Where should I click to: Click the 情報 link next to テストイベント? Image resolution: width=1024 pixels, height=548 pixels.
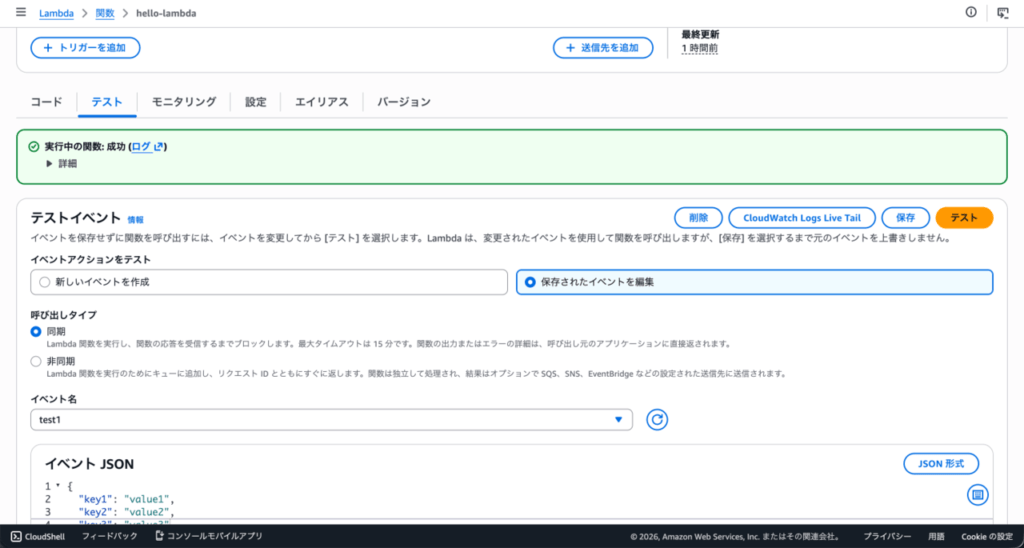point(135,220)
